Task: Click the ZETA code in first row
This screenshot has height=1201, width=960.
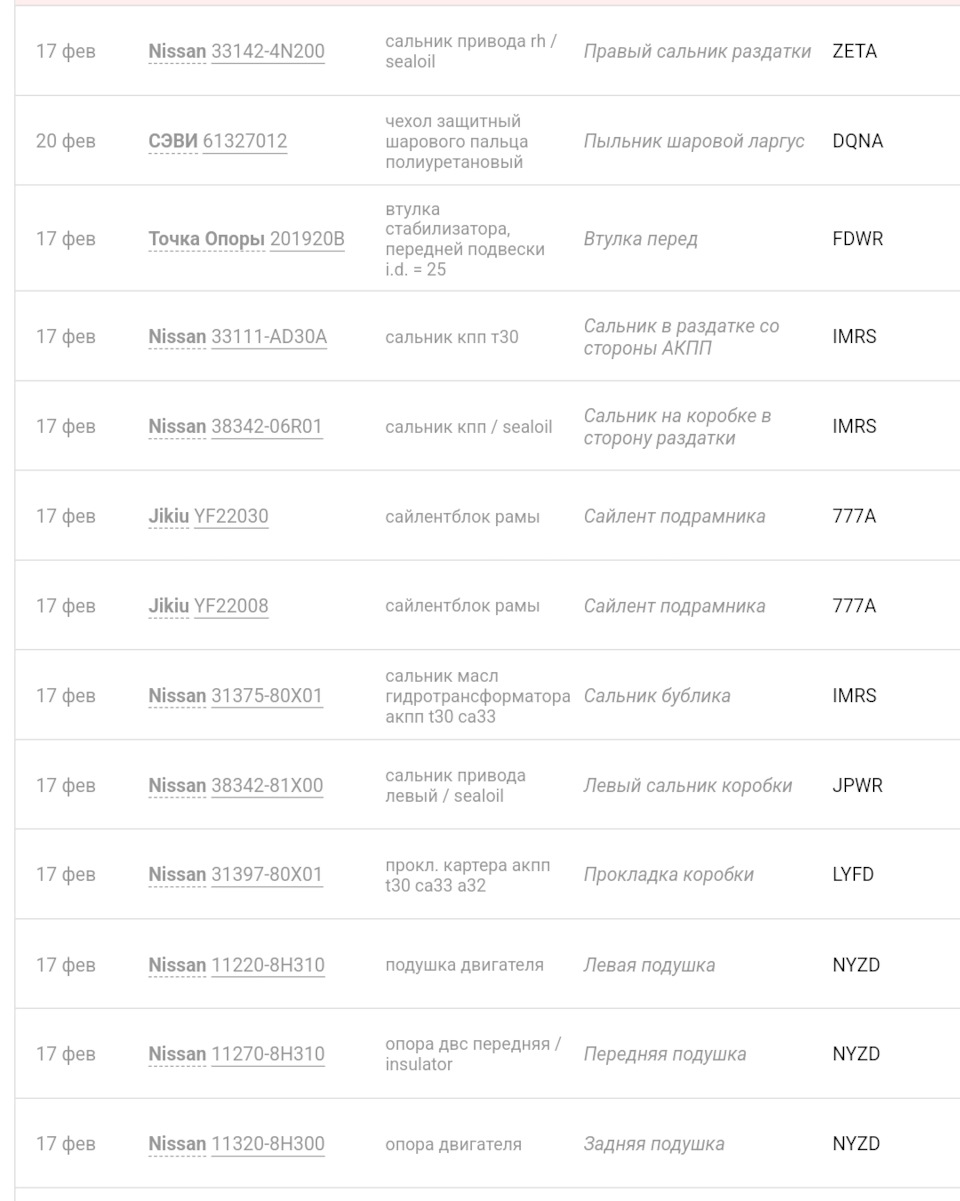Action: tap(854, 51)
